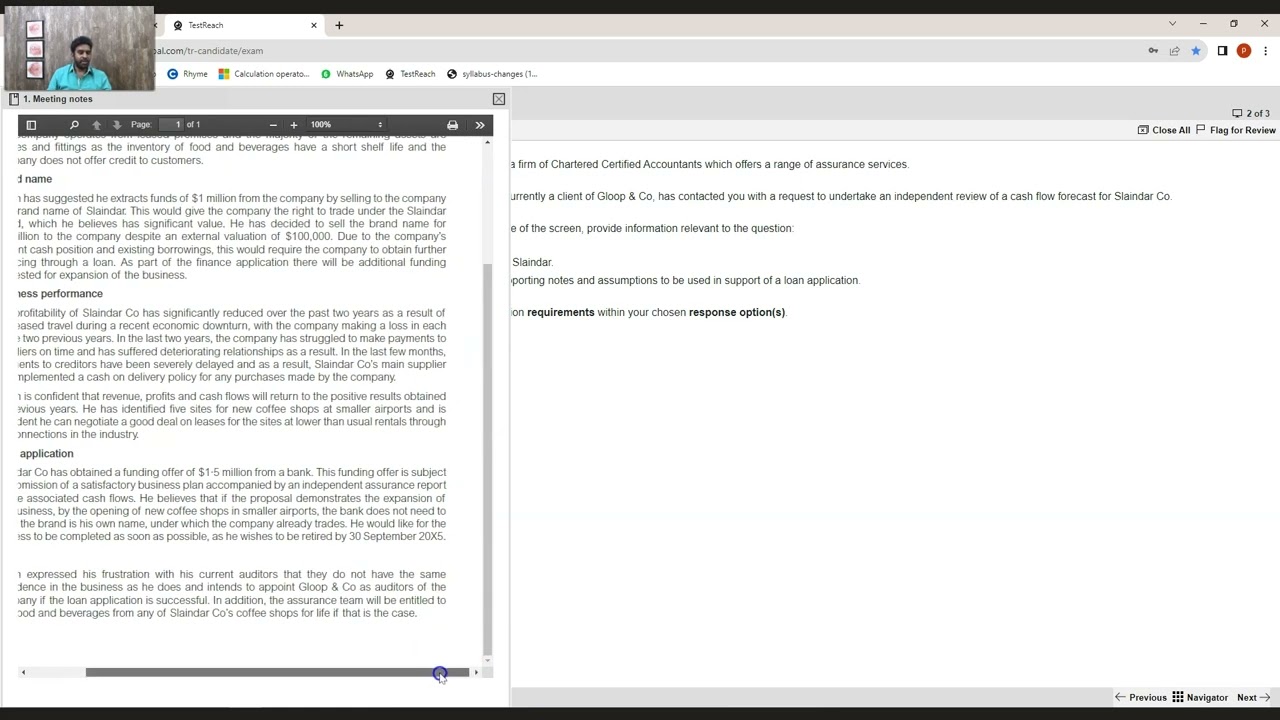Viewport: 1280px width, 720px height.
Task: Open a new browser tab
Action: click(x=339, y=25)
